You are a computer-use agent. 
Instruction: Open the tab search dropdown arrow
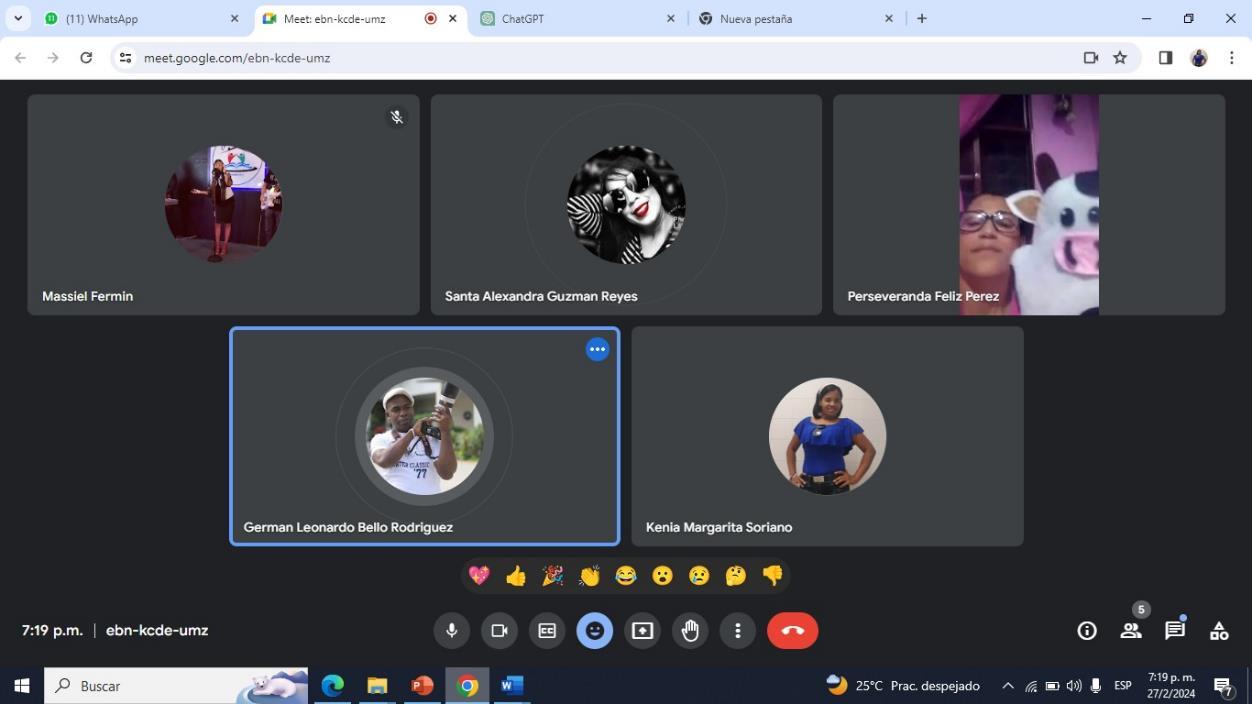point(18,19)
